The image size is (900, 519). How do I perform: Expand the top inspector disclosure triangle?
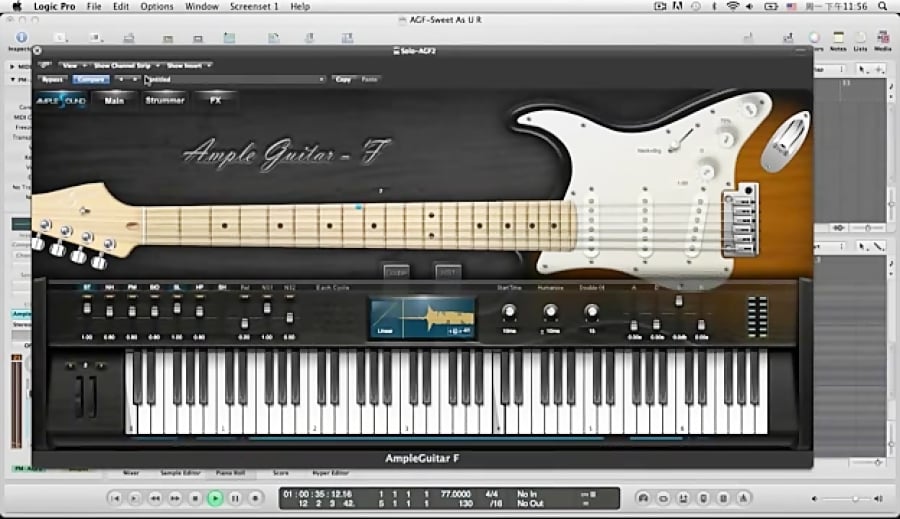click(x=13, y=67)
